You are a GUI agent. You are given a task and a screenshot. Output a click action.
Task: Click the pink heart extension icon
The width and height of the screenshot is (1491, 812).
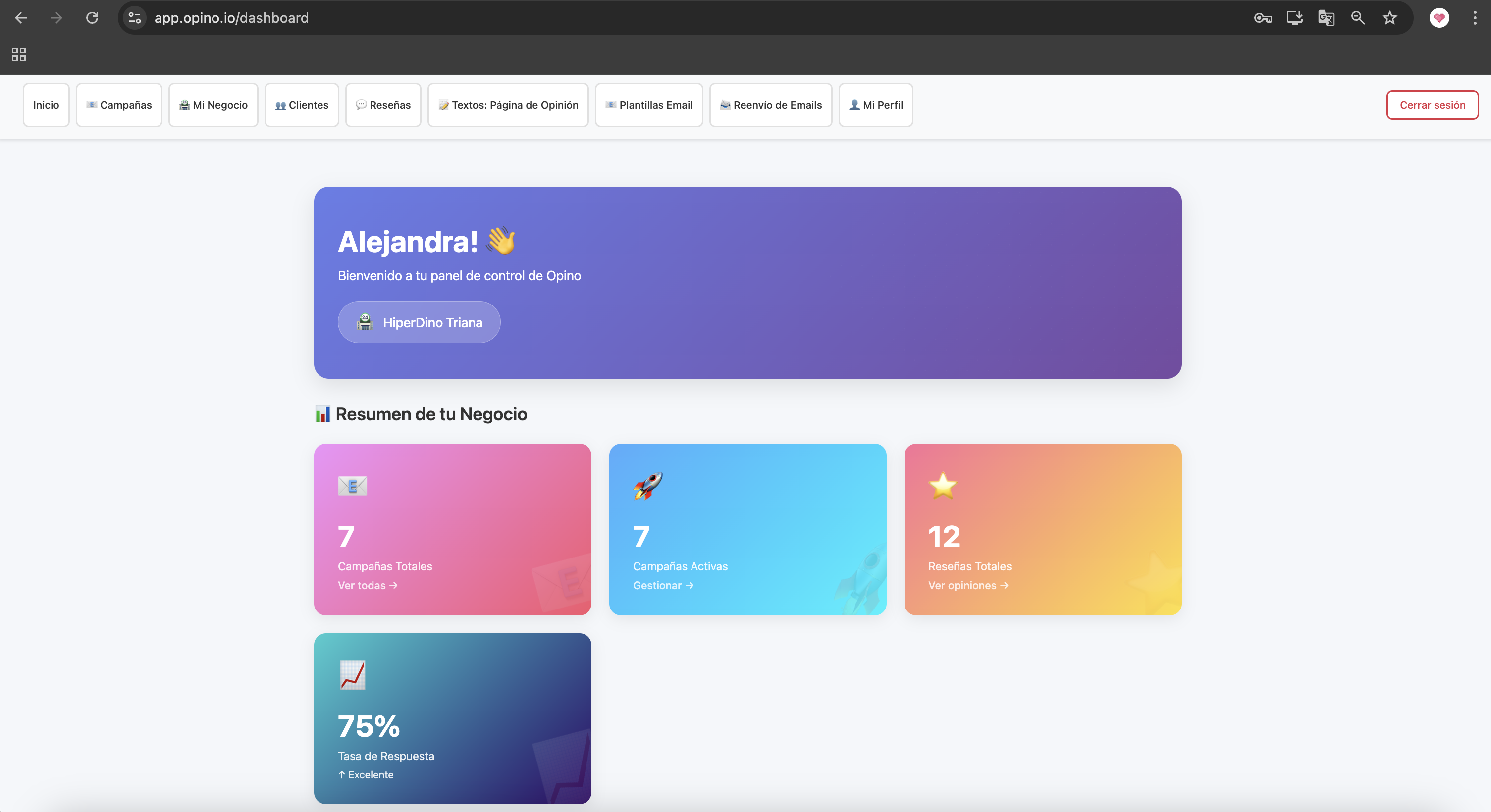pos(1439,18)
